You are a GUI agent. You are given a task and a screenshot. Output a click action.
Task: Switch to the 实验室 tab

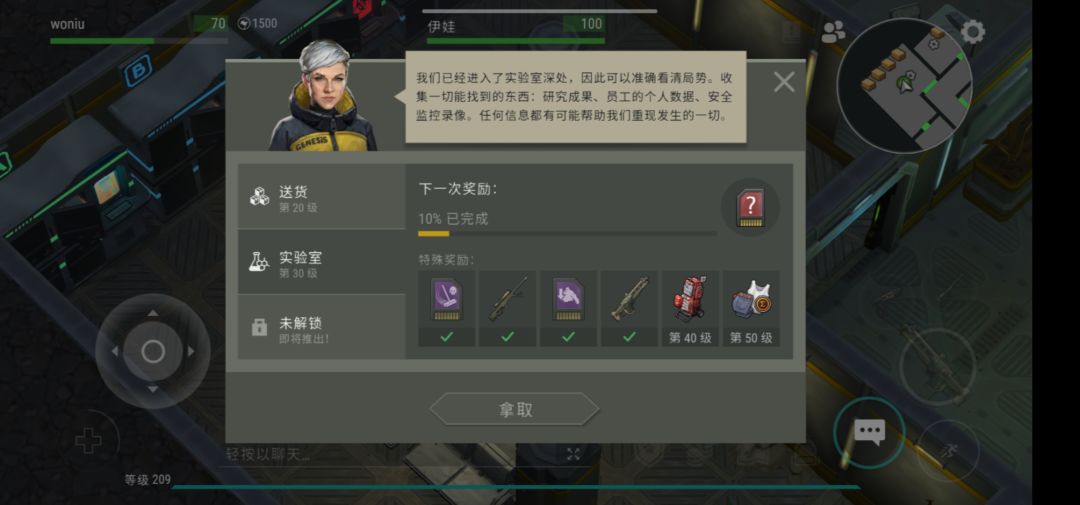click(322, 262)
